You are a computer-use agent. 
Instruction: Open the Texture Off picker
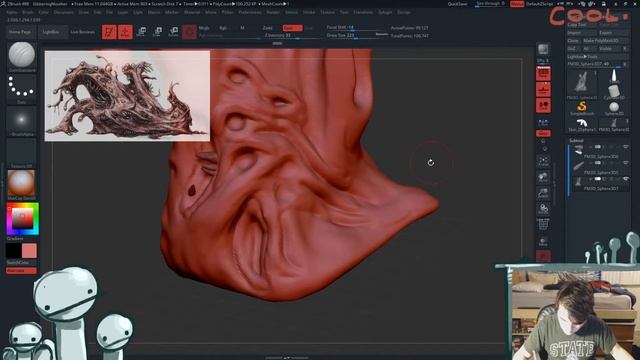point(22,153)
